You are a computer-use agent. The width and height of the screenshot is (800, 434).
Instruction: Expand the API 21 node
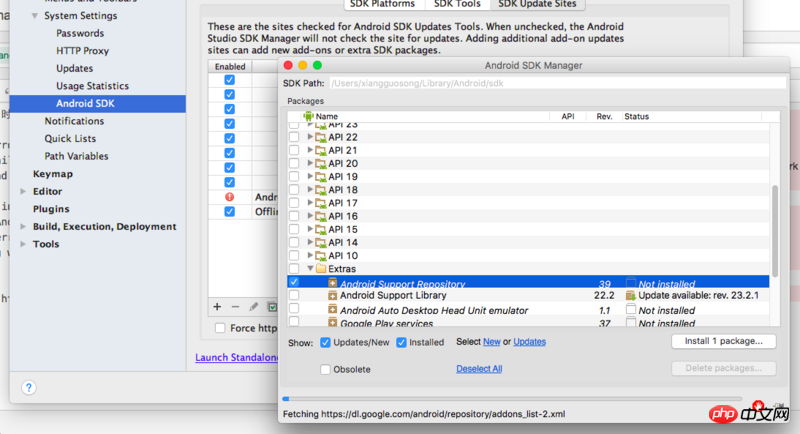[x=310, y=150]
